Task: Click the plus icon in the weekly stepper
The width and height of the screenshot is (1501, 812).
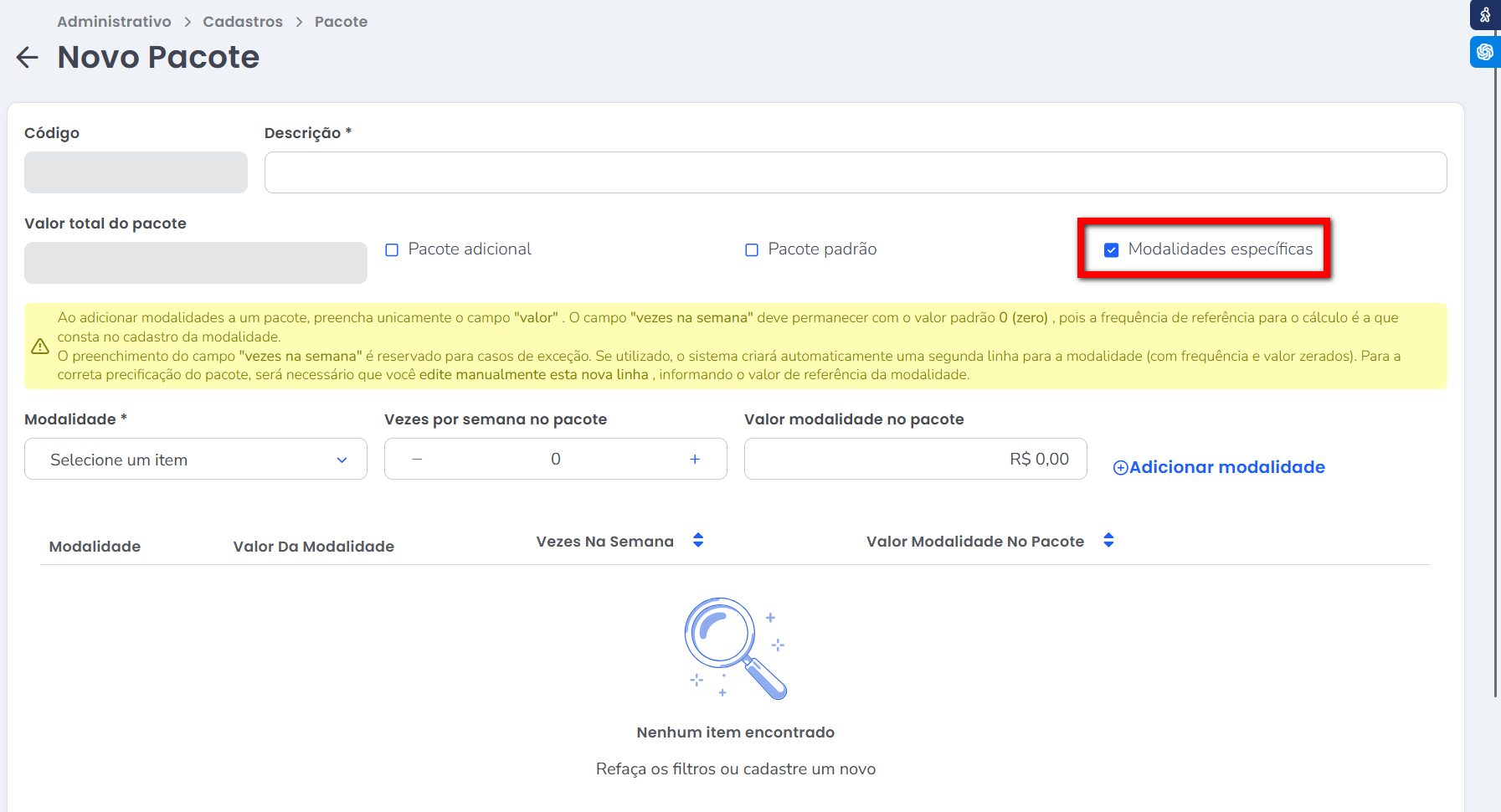Action: tap(695, 459)
